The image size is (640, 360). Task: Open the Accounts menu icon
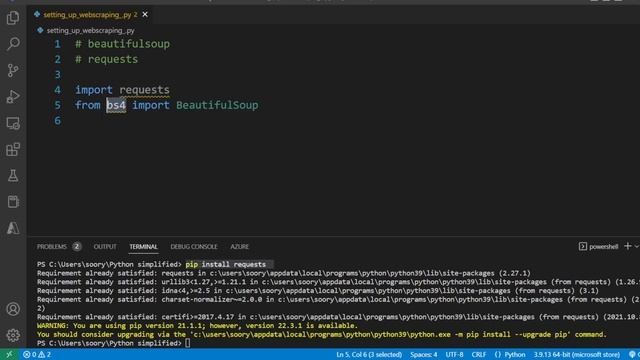tap(13, 309)
